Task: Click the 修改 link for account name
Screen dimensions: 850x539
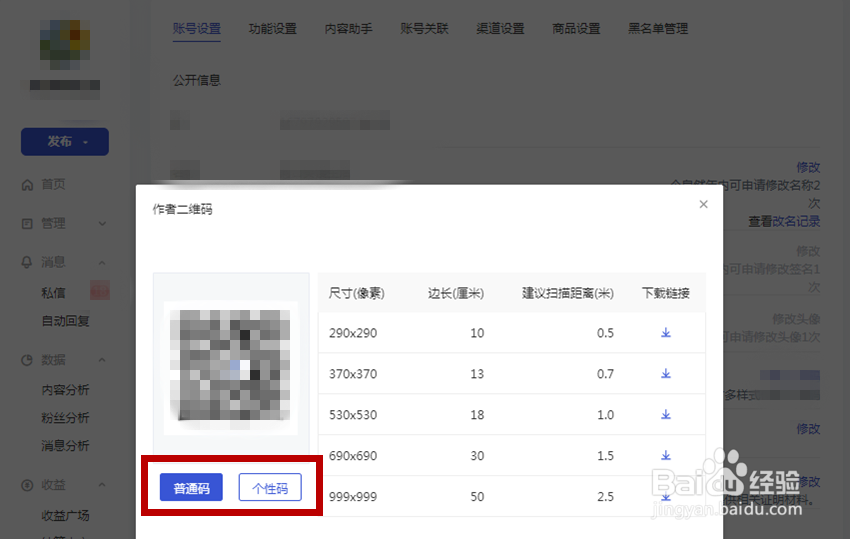Action: pyautogui.click(x=808, y=167)
